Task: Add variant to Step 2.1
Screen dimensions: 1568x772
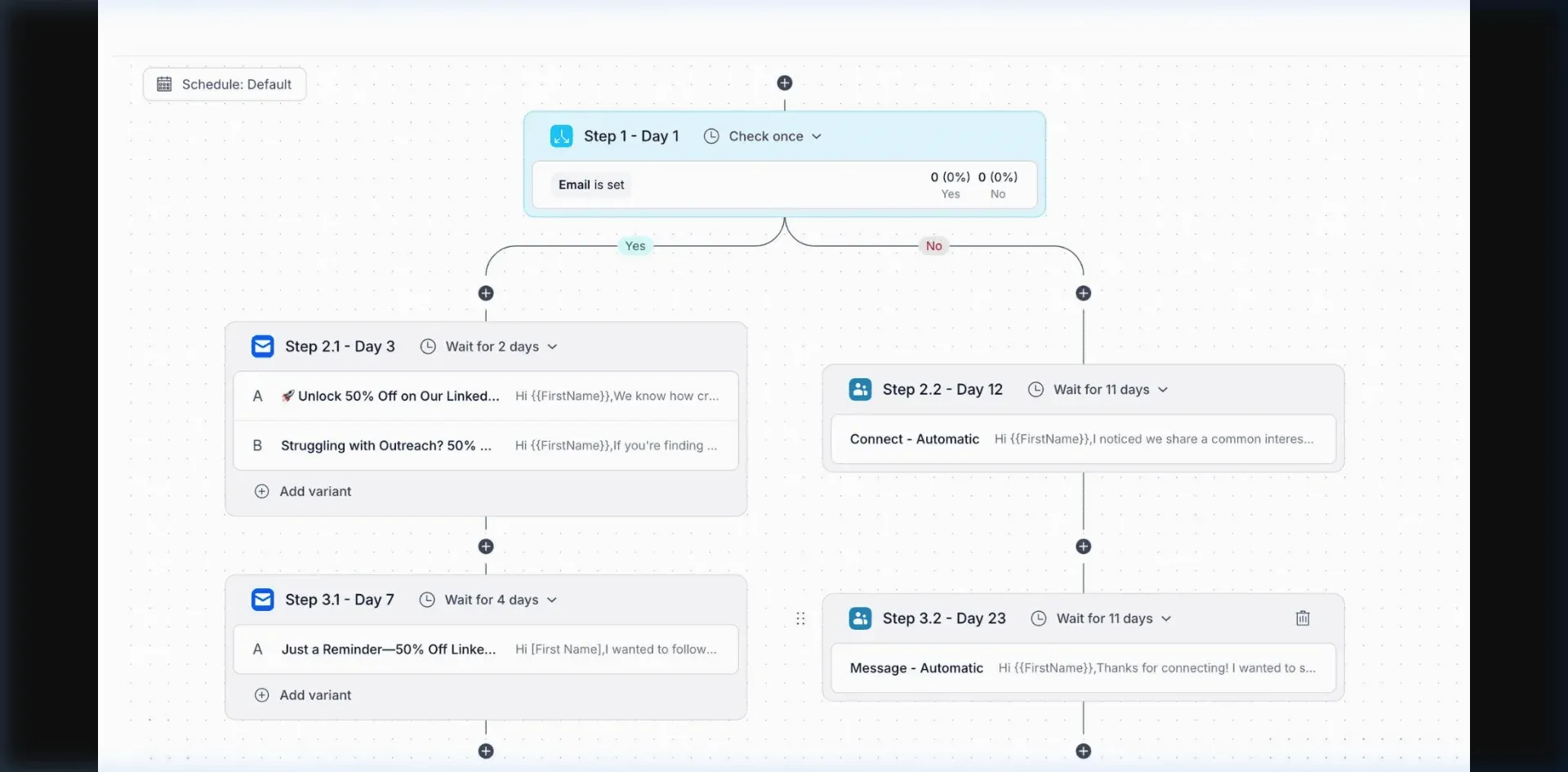Action: (303, 491)
